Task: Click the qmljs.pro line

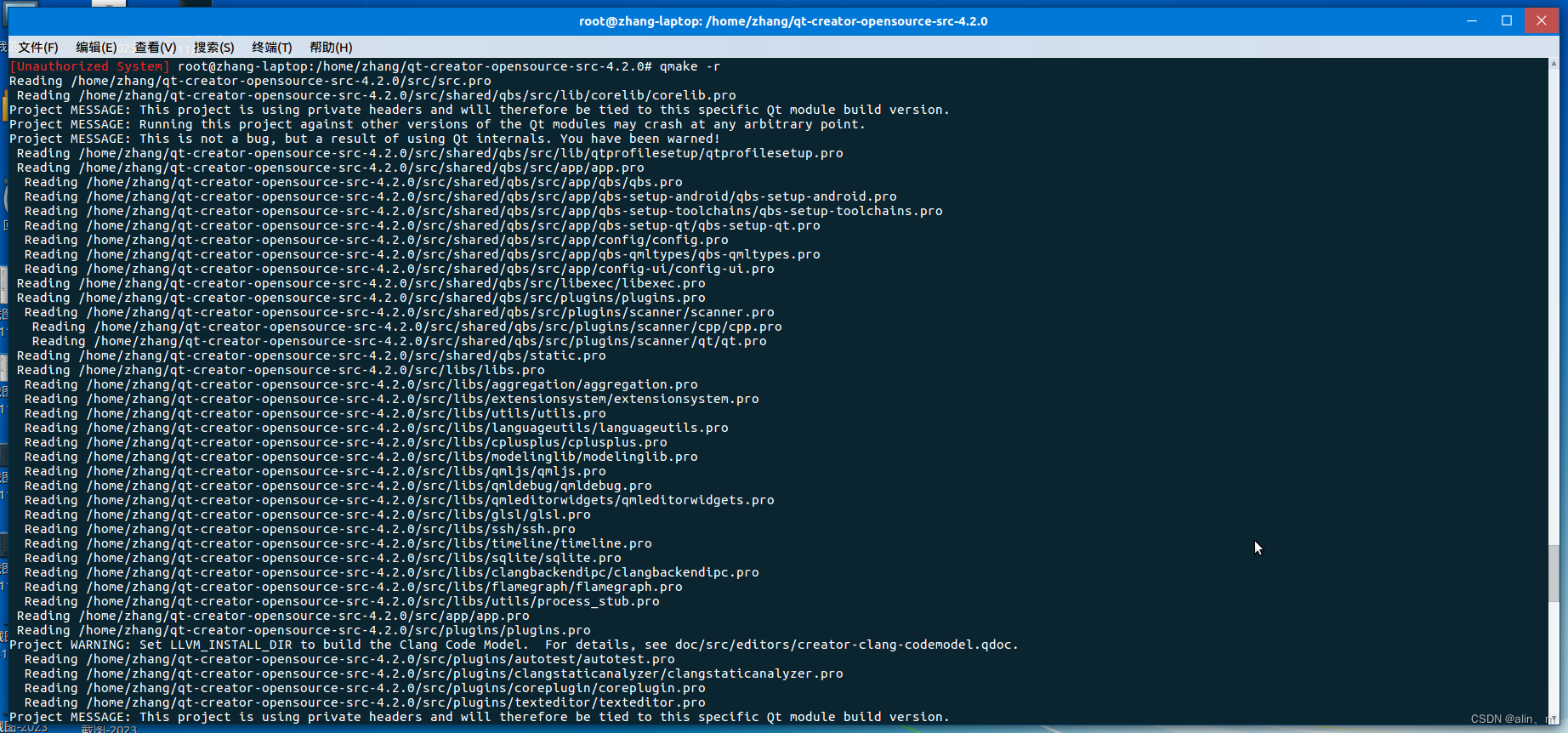Action: pos(315,471)
